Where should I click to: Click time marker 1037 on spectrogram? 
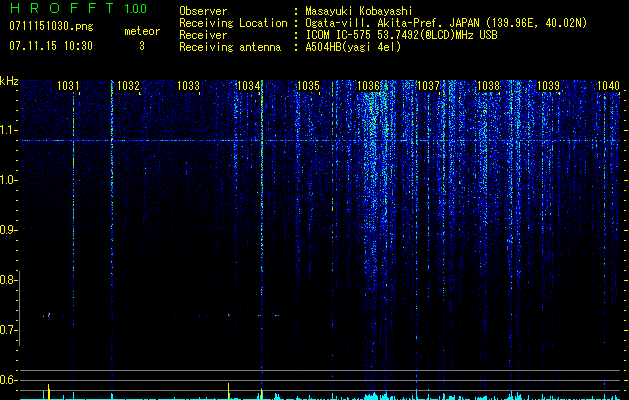428,86
